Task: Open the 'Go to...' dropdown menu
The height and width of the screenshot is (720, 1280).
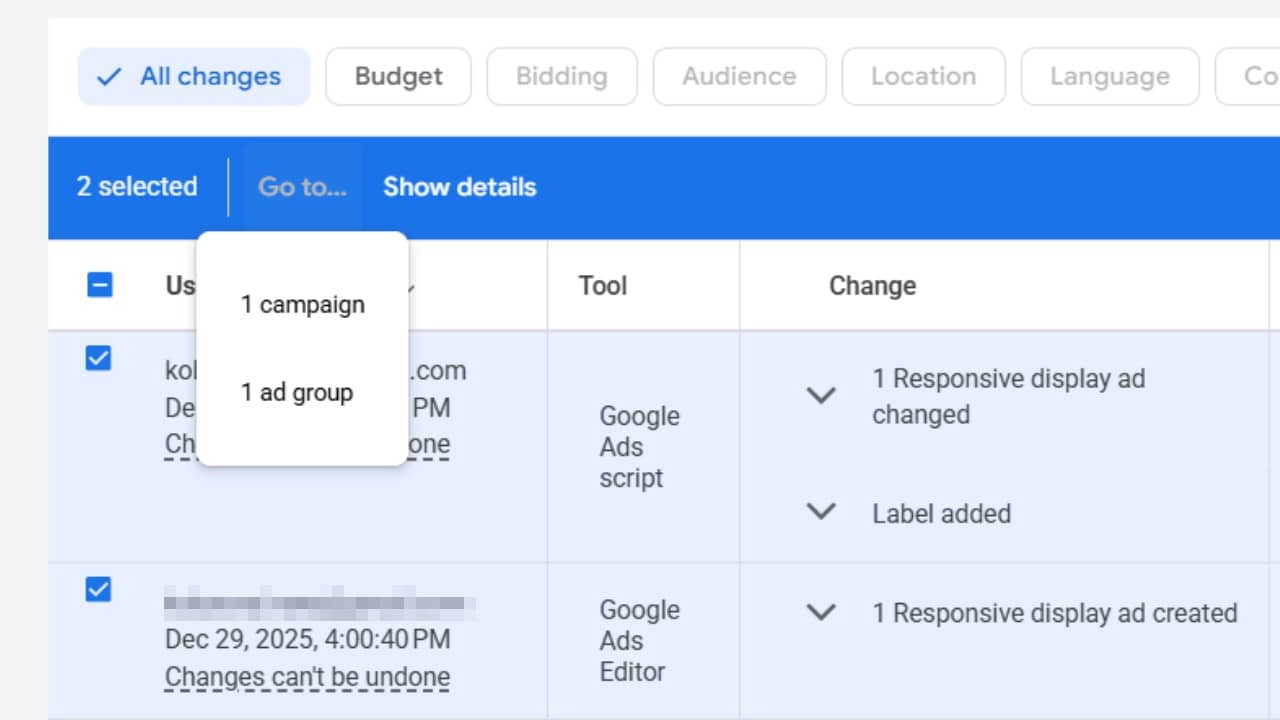Action: coord(303,187)
